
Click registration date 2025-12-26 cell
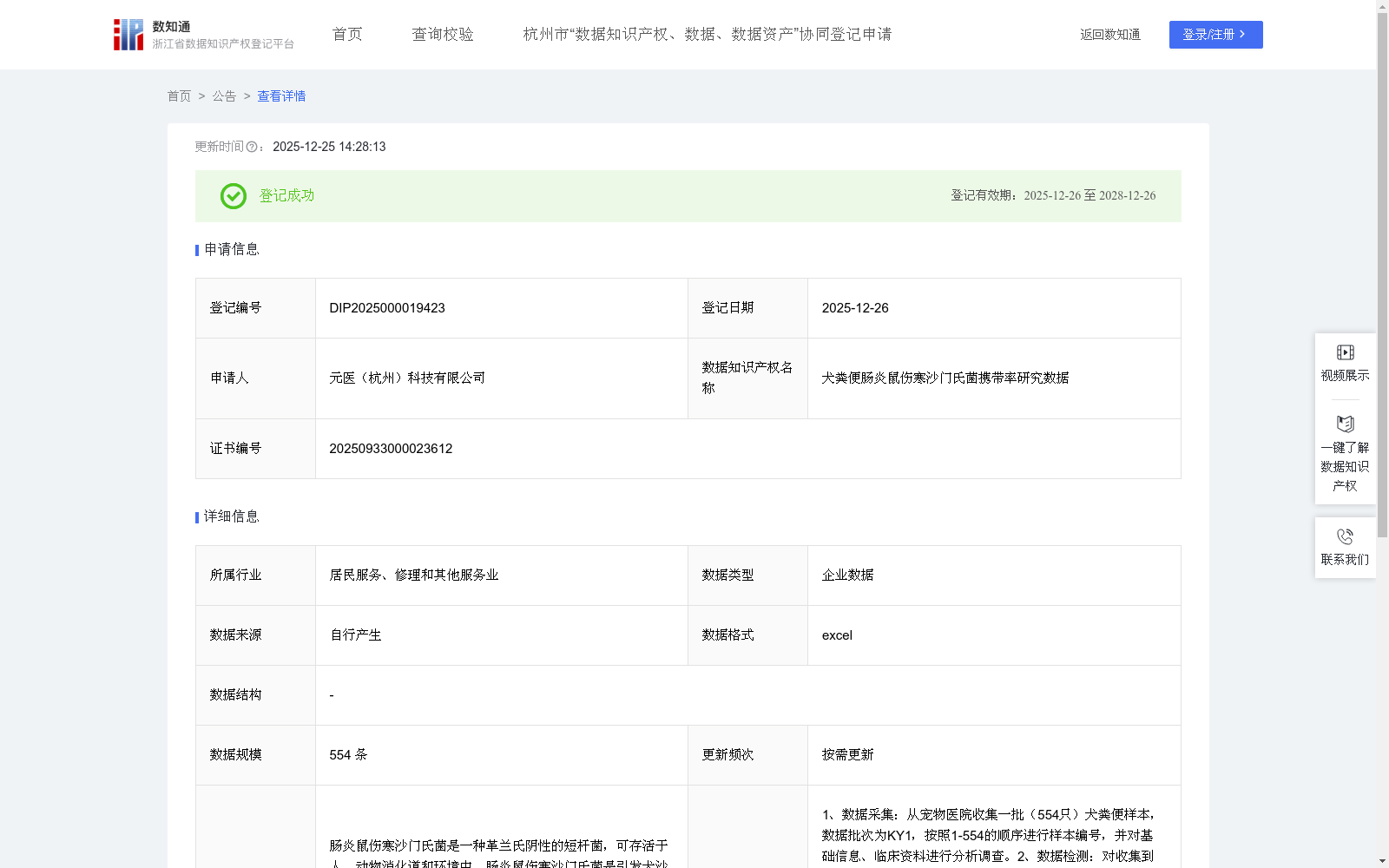994,308
